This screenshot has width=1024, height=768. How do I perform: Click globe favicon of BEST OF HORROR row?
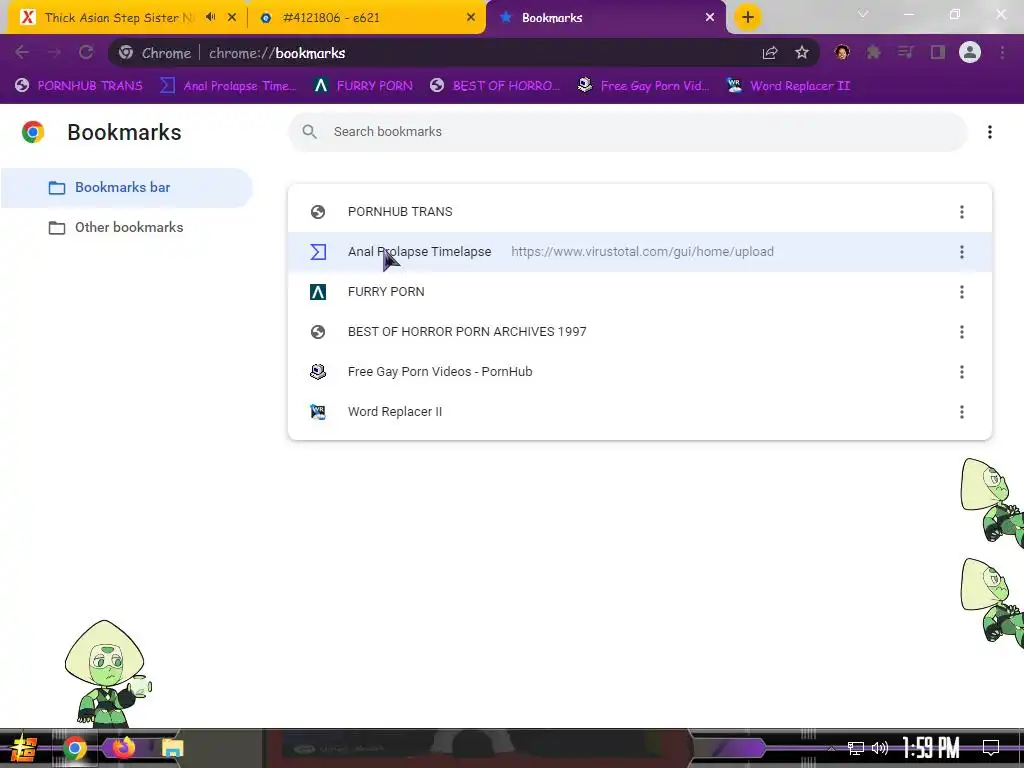click(x=318, y=332)
